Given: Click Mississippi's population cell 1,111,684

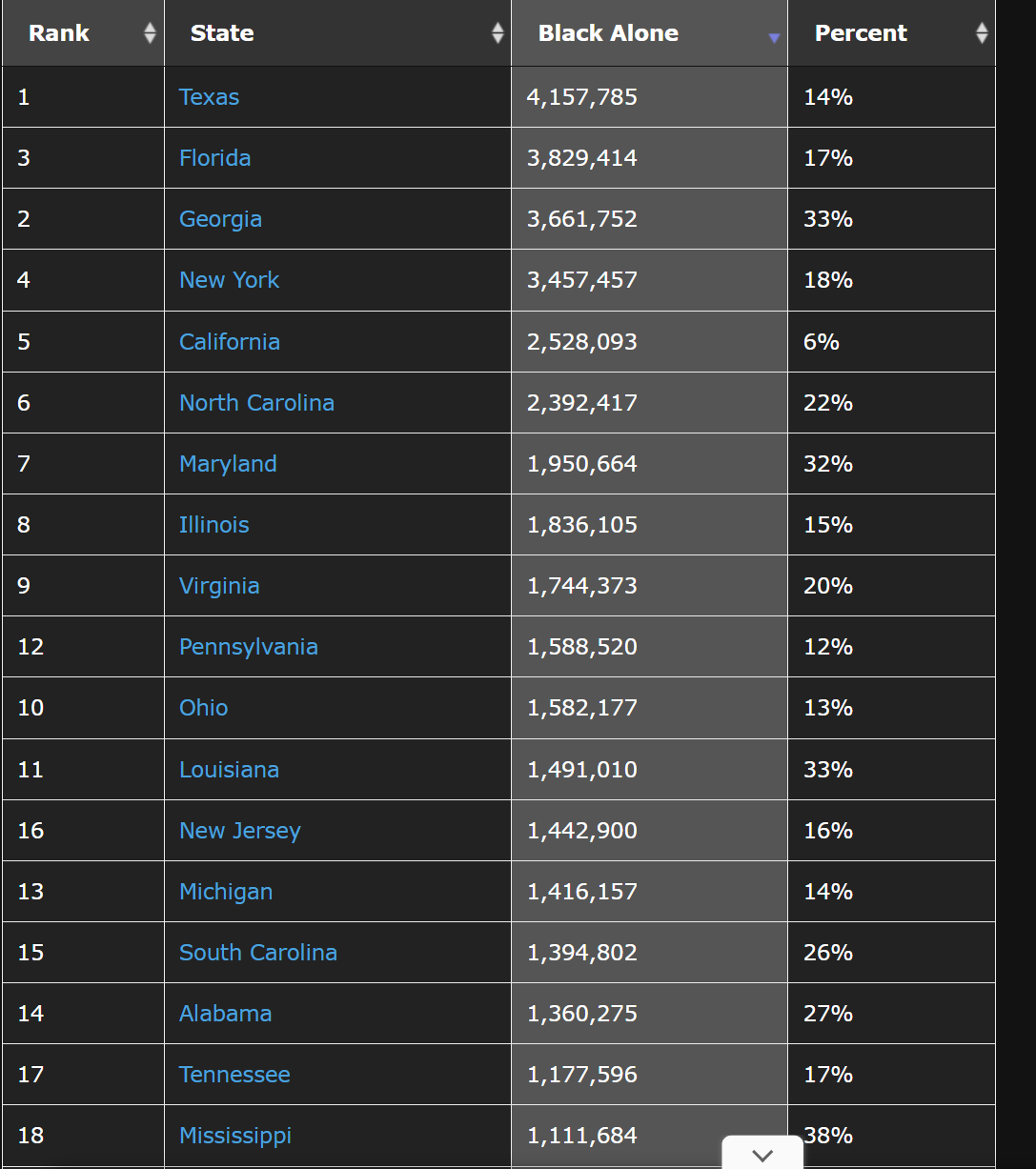Looking at the screenshot, I should pos(582,1136).
